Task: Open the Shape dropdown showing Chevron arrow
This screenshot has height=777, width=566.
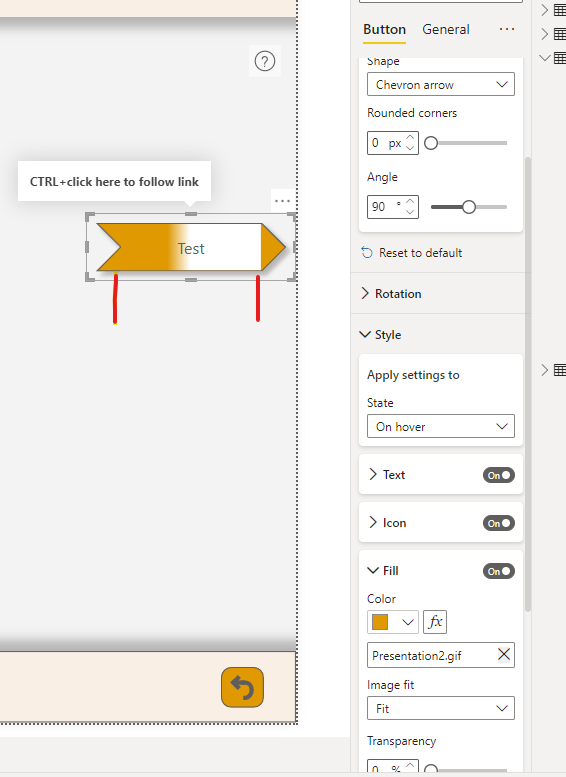Action: pyautogui.click(x=441, y=84)
